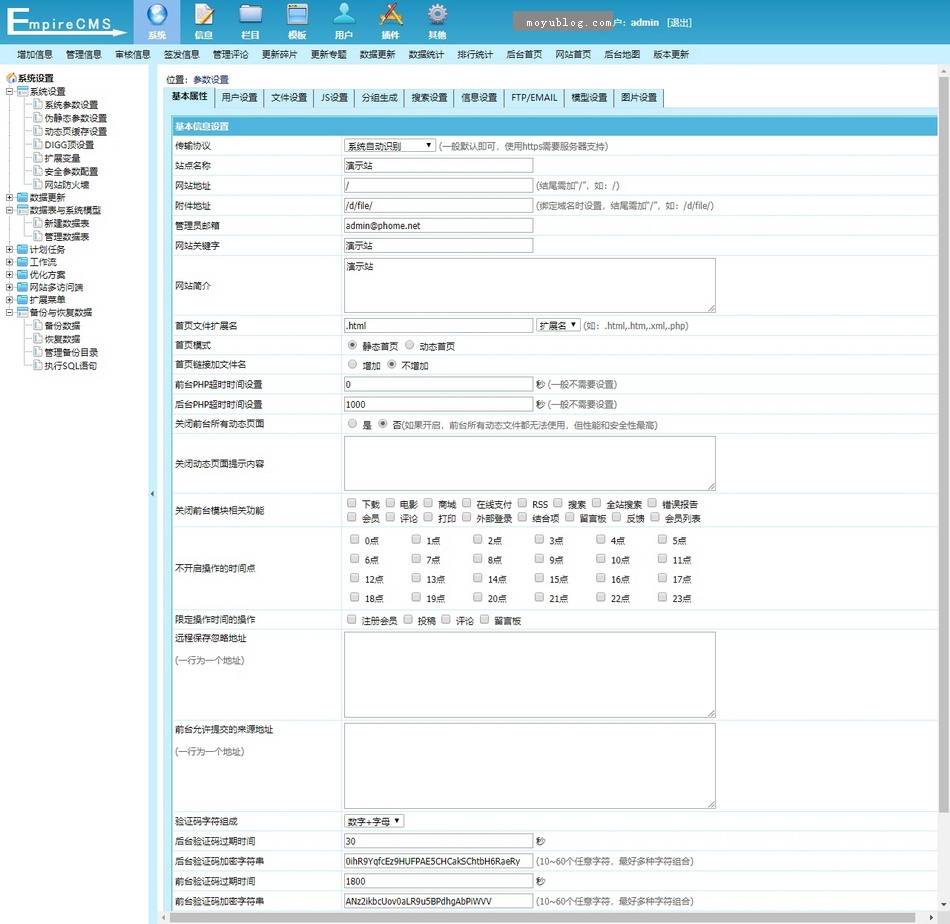
Task: Open the 模板 window icon in top navigation
Action: pos(297,15)
